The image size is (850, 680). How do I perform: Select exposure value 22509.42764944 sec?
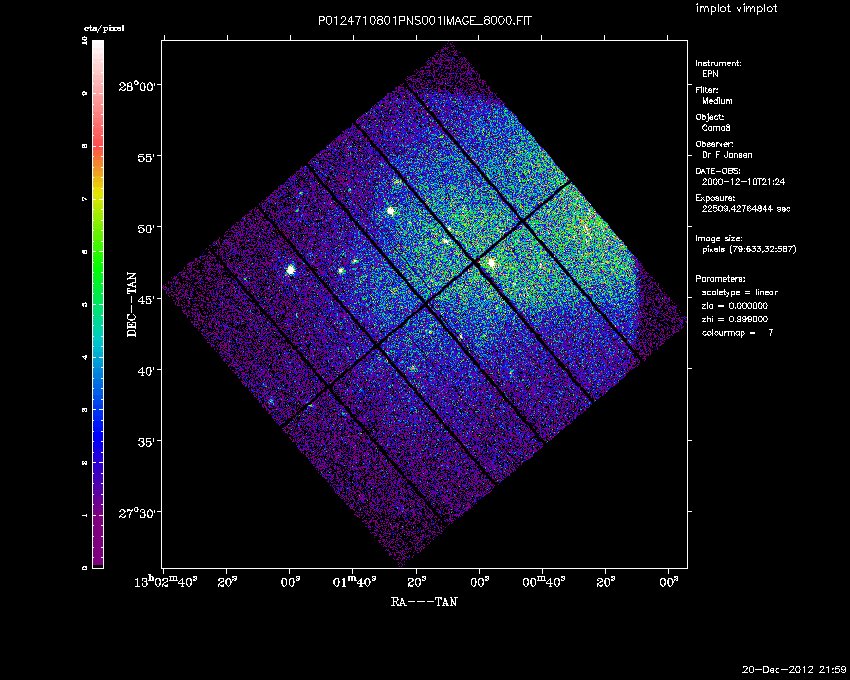(746, 209)
